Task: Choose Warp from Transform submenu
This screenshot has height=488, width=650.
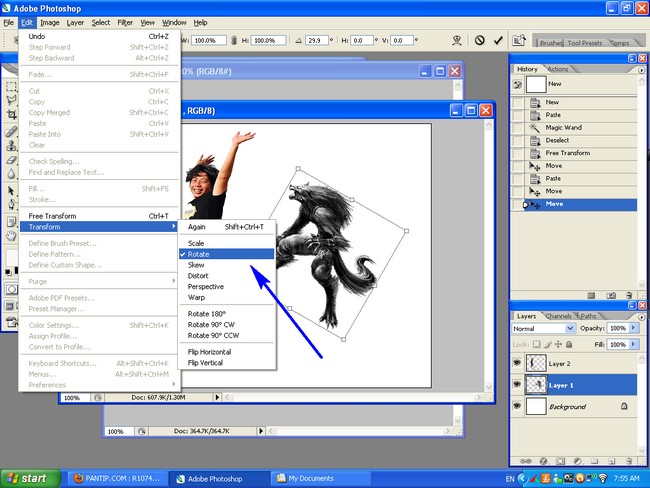Action: (x=226, y=297)
